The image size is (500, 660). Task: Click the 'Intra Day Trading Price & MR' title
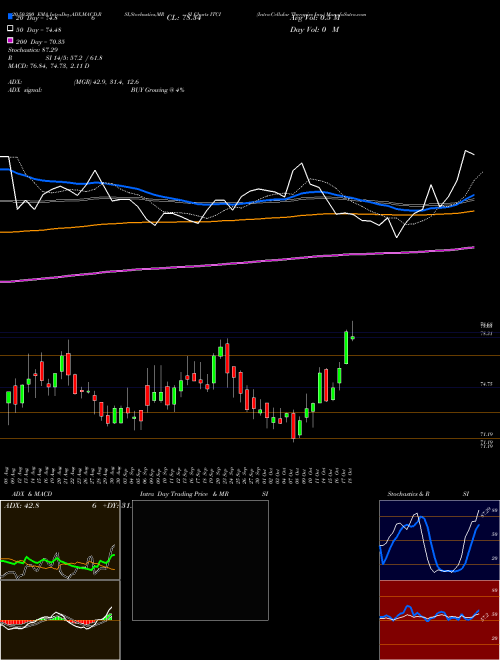(x=184, y=494)
